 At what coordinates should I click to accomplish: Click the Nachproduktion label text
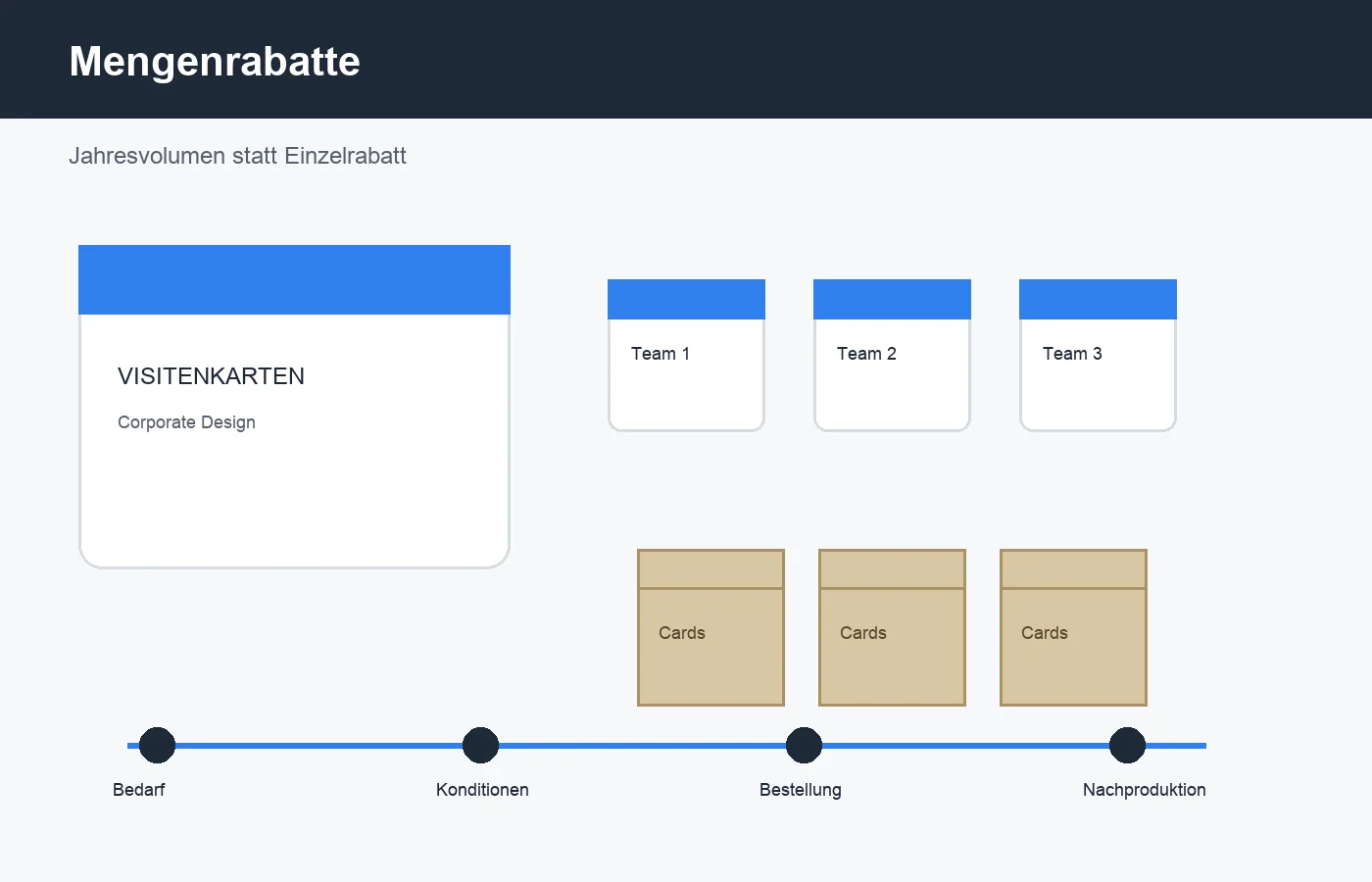(1144, 790)
